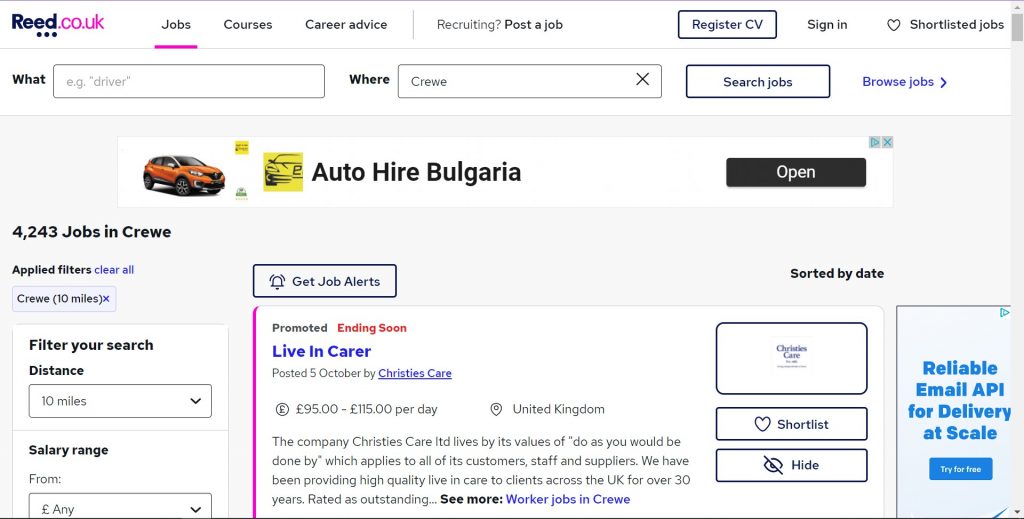
Task: Go to the Courses tab
Action: coord(248,25)
